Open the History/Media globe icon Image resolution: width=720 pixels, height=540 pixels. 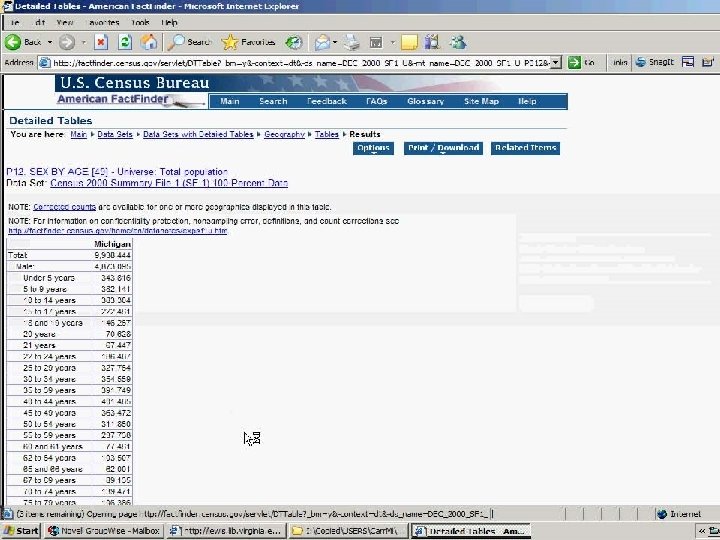pyautogui.click(x=294, y=42)
